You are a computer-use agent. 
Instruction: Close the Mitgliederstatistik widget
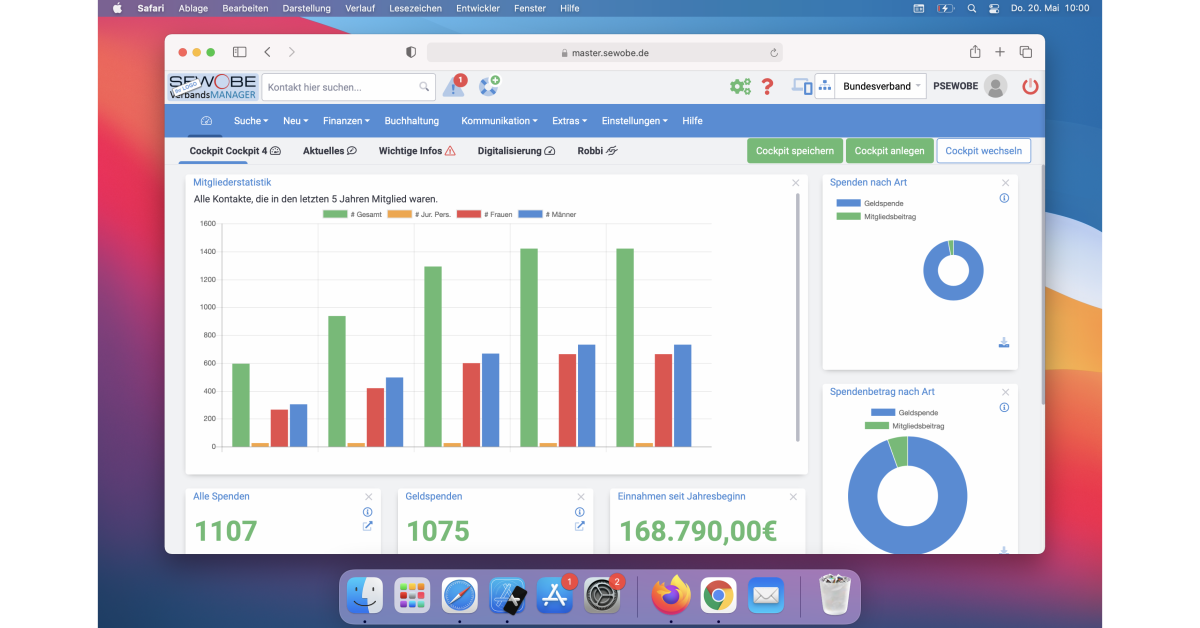pyautogui.click(x=796, y=183)
